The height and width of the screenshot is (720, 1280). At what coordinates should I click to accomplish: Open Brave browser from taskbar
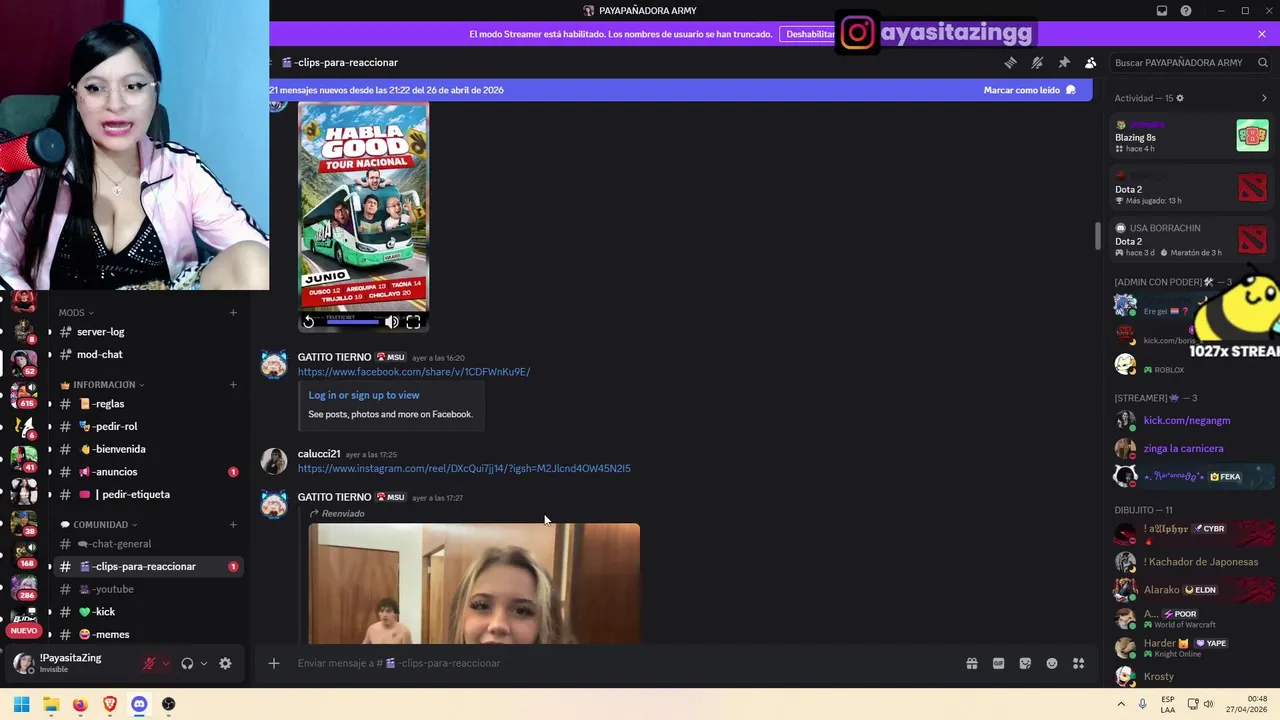tap(110, 704)
